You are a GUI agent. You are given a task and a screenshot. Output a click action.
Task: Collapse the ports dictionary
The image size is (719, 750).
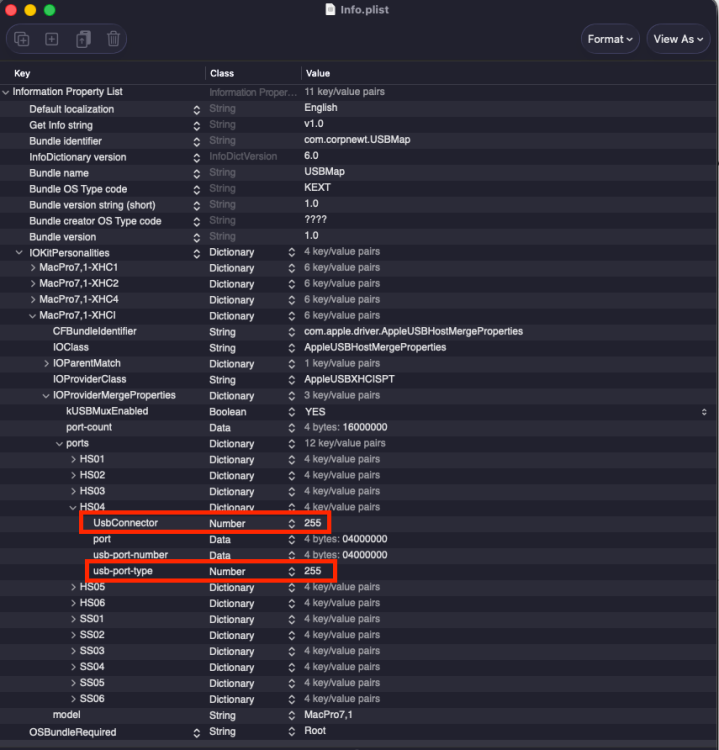[59, 444]
